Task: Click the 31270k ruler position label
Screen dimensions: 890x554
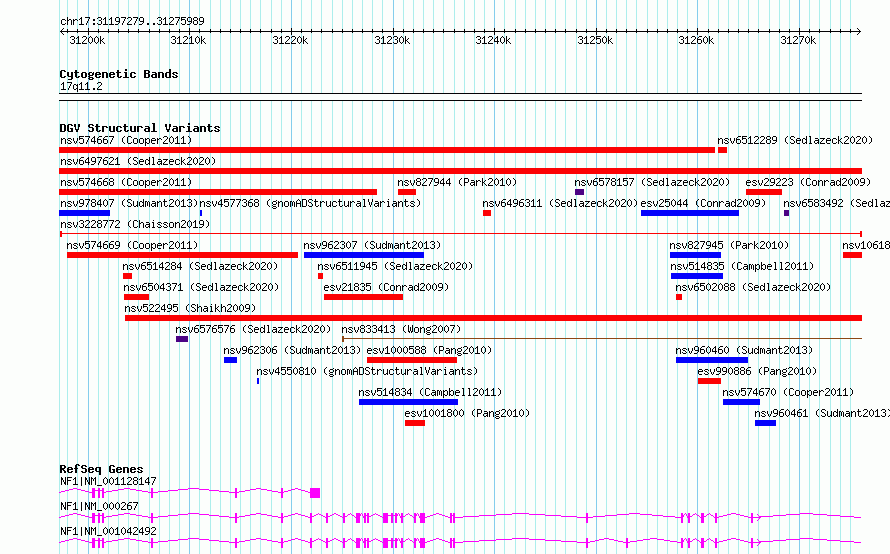Action: (x=798, y=40)
